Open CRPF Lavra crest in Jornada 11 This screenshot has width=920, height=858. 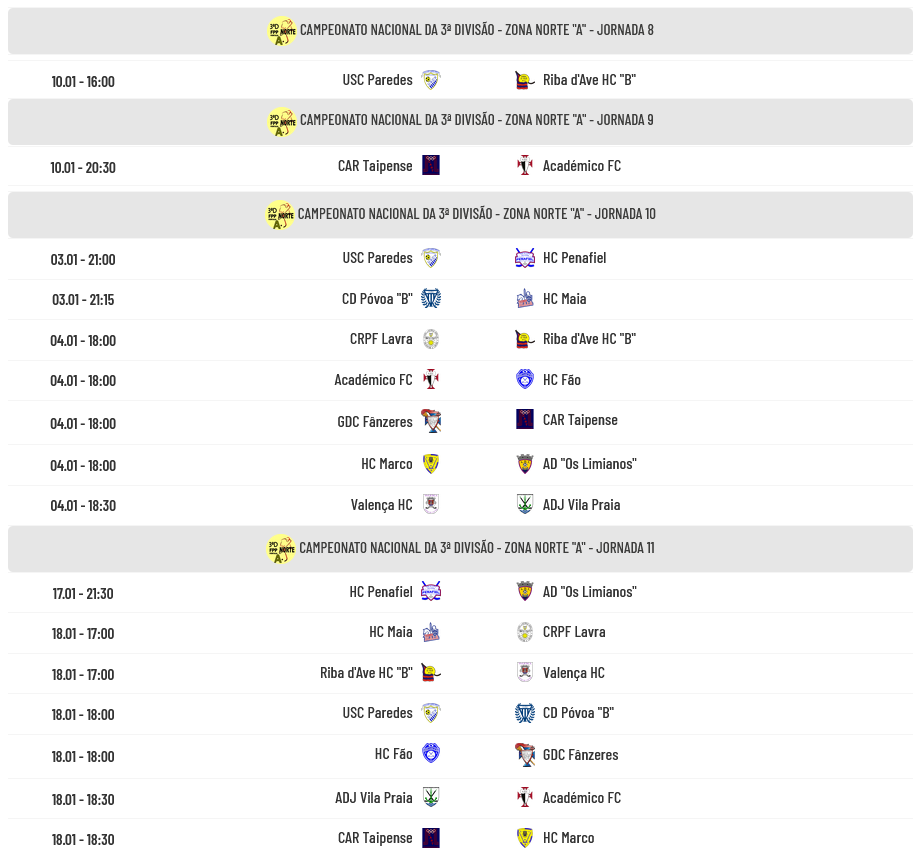[525, 632]
